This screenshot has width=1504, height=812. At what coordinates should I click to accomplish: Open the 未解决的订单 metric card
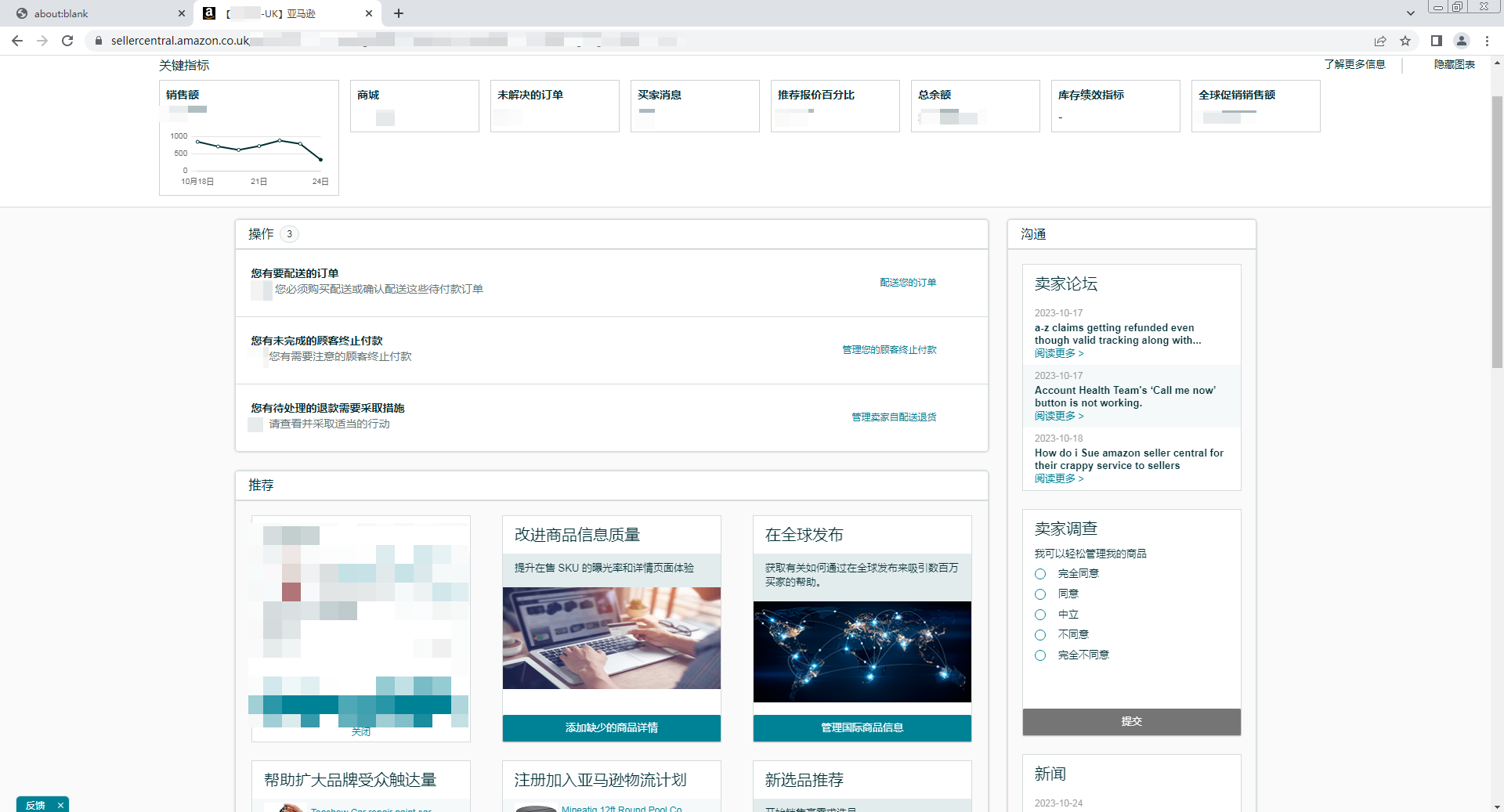coord(555,106)
